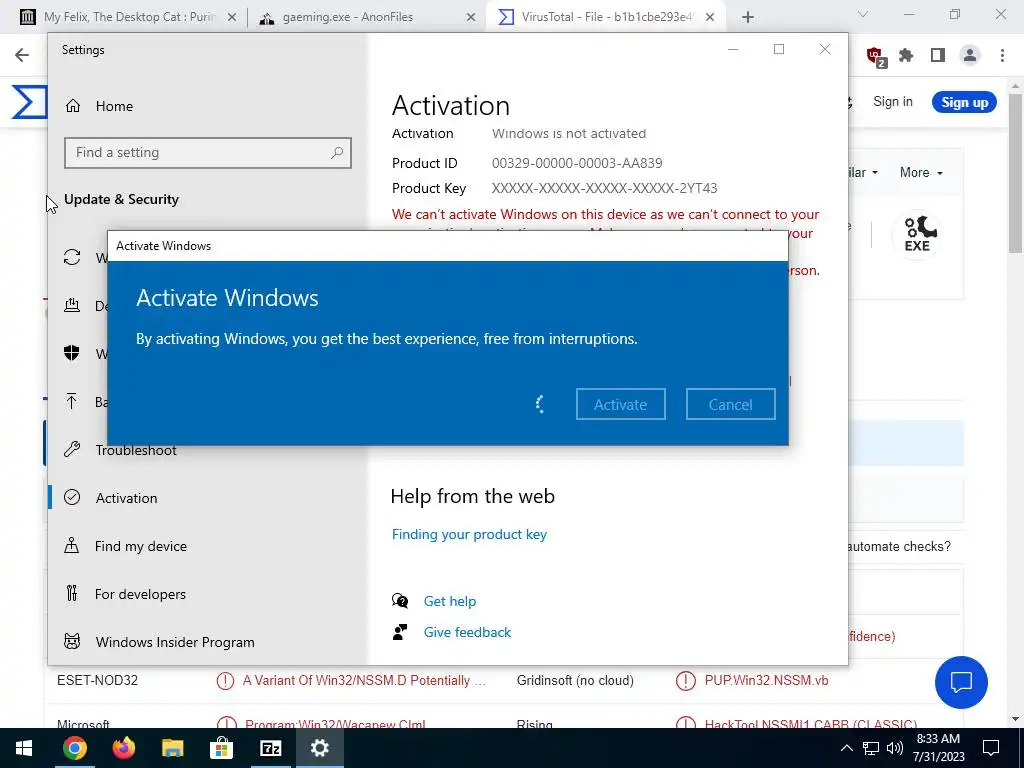This screenshot has height=768, width=1024.
Task: Select Windows Insider Program in sidebar
Action: coord(175,642)
